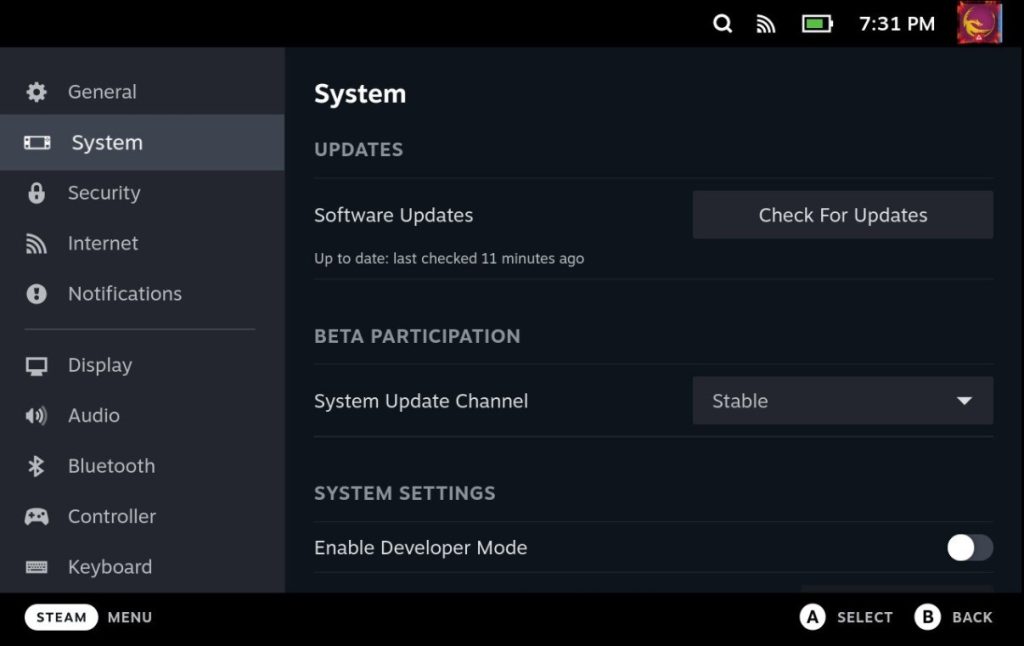
Task: Open Display settings
Action: [142, 365]
